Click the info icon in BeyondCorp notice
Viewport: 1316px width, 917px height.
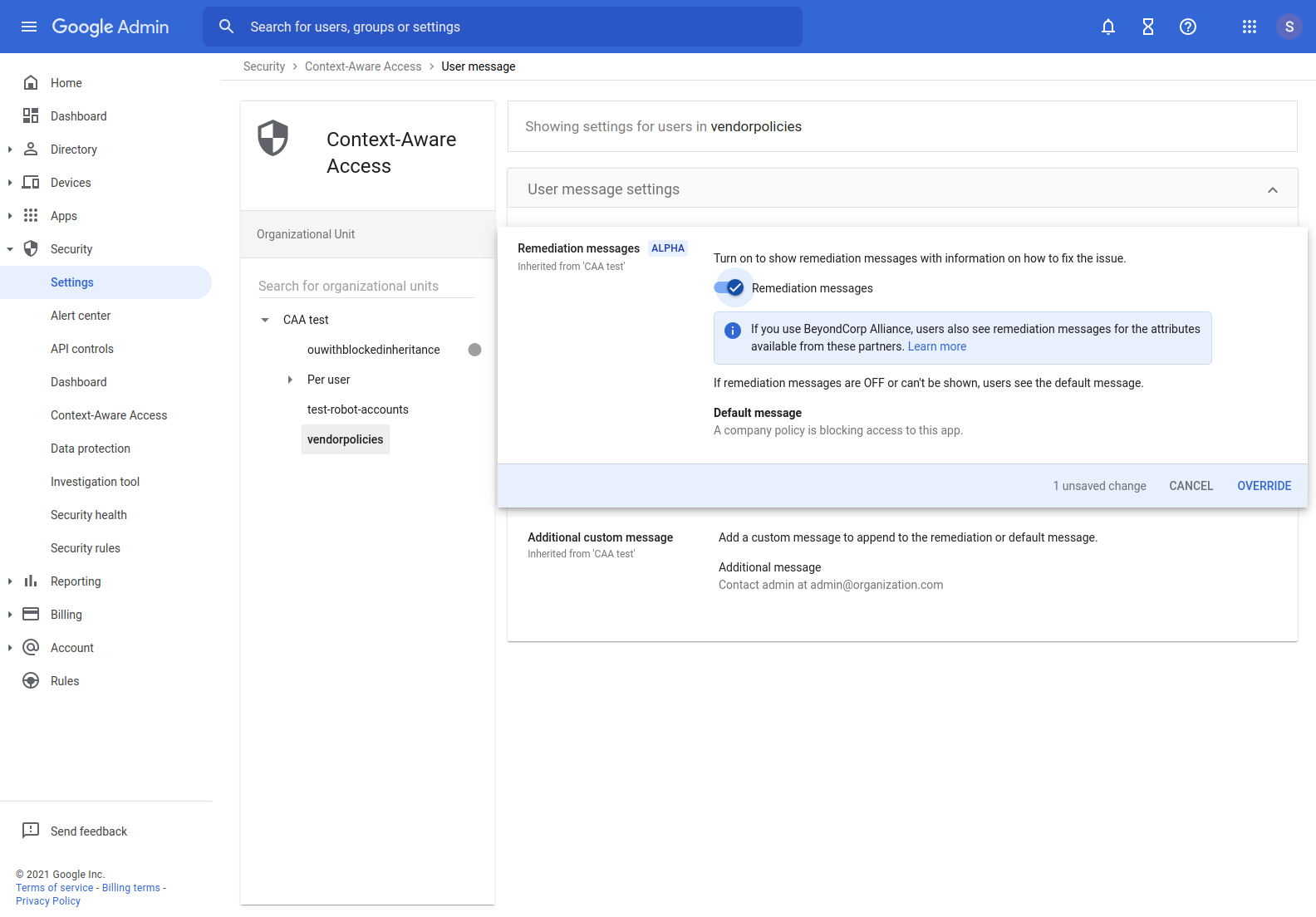[733, 331]
